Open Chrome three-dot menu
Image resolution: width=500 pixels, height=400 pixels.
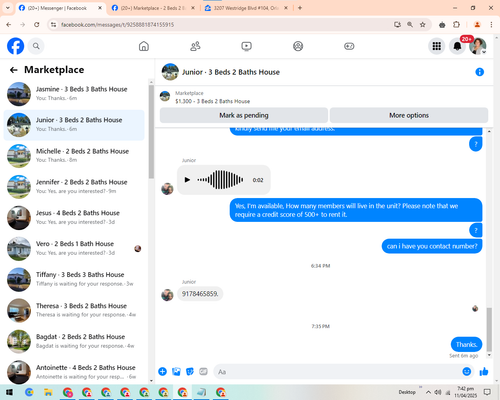pyautogui.click(x=491, y=25)
